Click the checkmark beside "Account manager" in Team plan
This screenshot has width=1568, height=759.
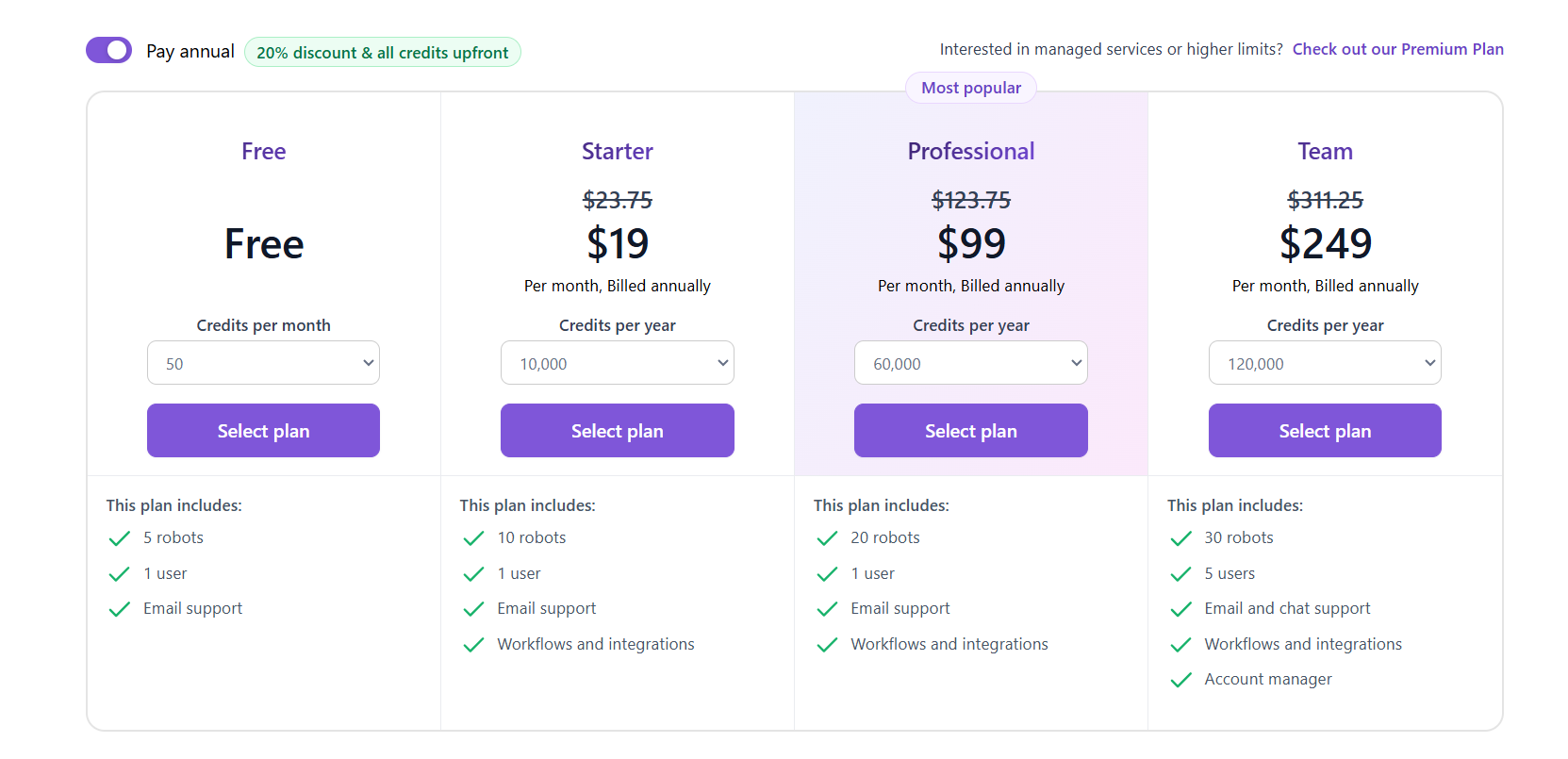(x=1180, y=679)
